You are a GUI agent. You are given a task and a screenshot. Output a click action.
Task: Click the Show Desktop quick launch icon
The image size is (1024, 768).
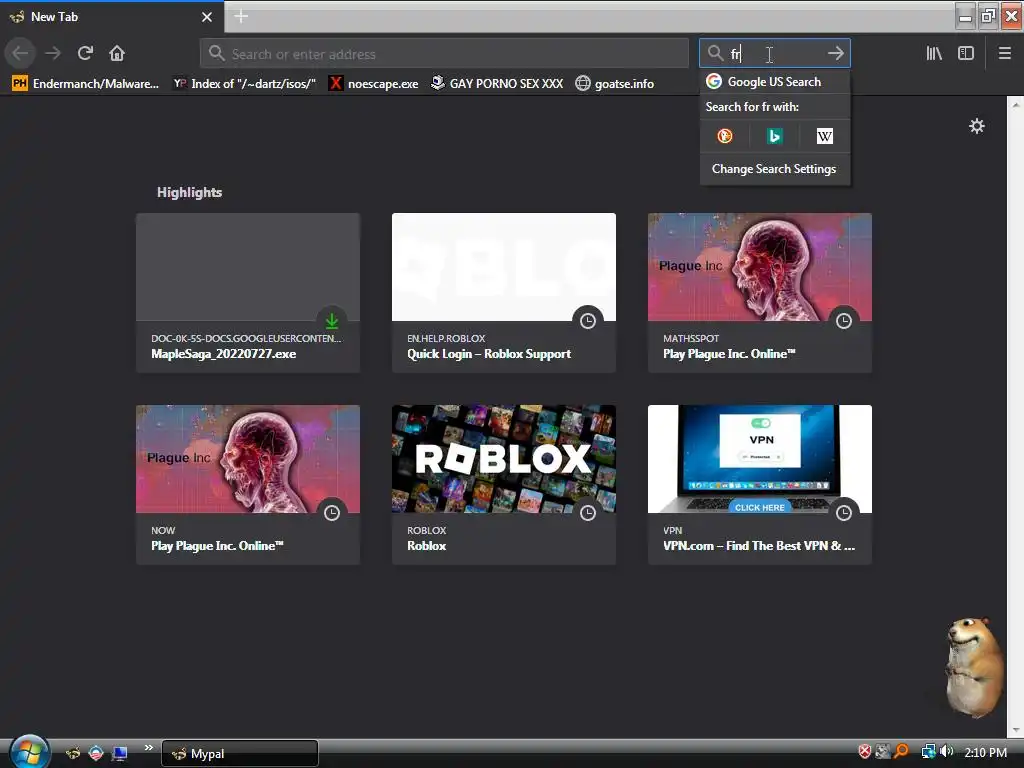[120, 754]
